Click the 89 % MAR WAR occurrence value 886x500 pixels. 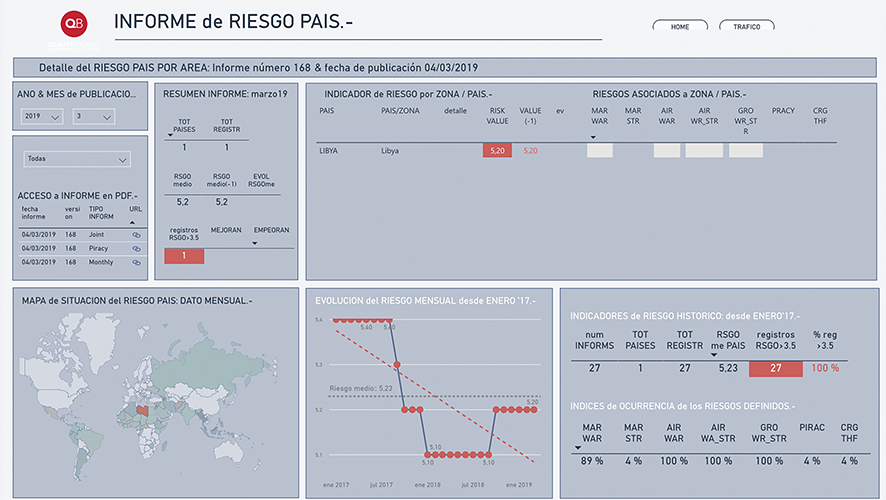[592, 461]
